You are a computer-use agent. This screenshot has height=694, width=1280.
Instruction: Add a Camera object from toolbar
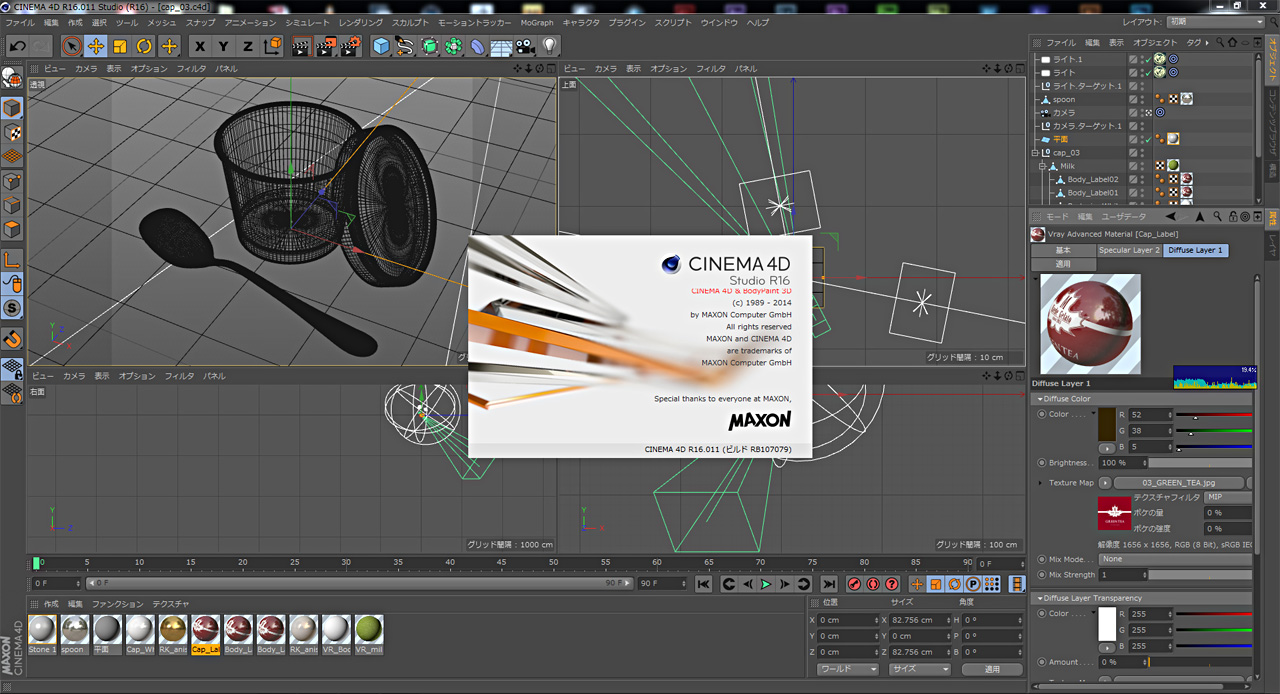click(x=526, y=46)
